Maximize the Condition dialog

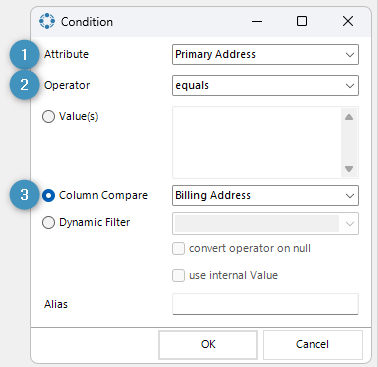point(302,21)
